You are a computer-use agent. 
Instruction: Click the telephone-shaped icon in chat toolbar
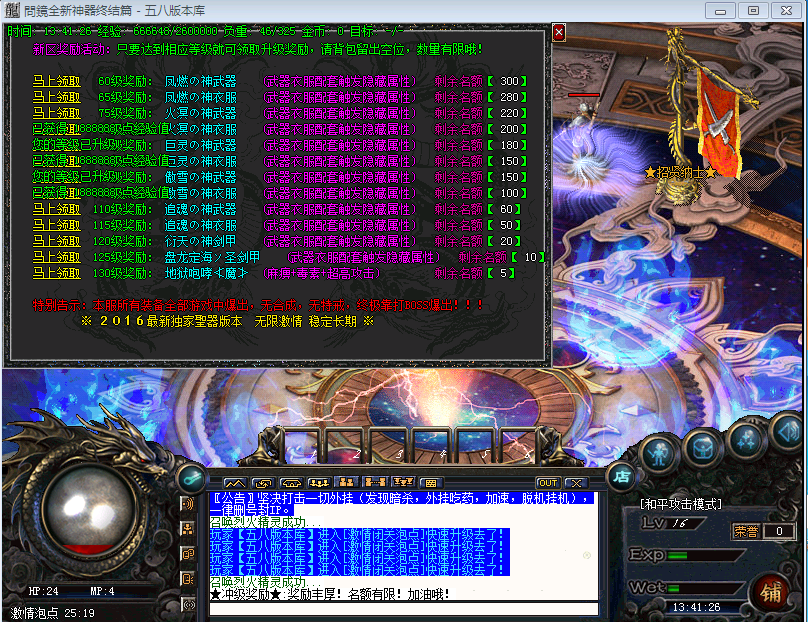[x=291, y=483]
